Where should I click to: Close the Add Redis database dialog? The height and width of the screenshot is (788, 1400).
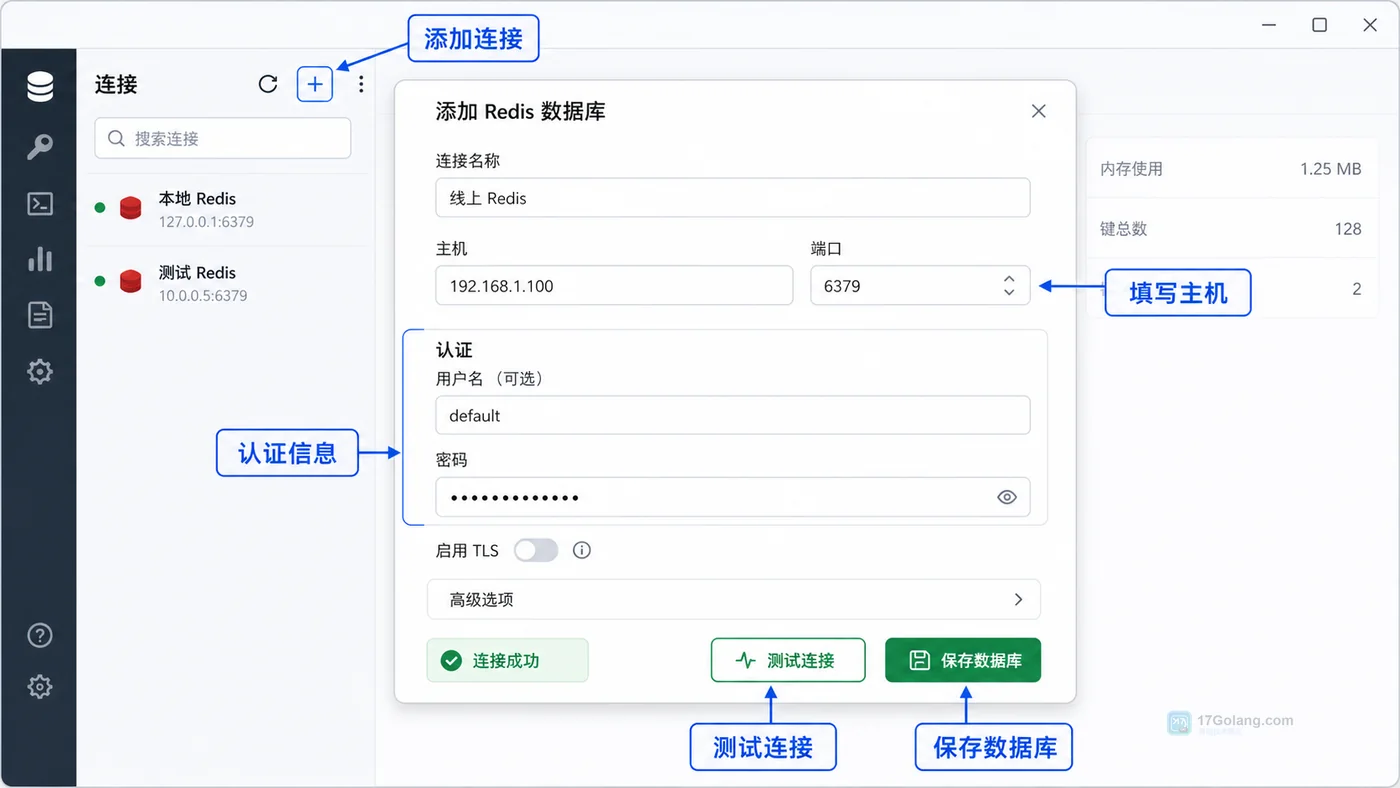click(x=1039, y=111)
